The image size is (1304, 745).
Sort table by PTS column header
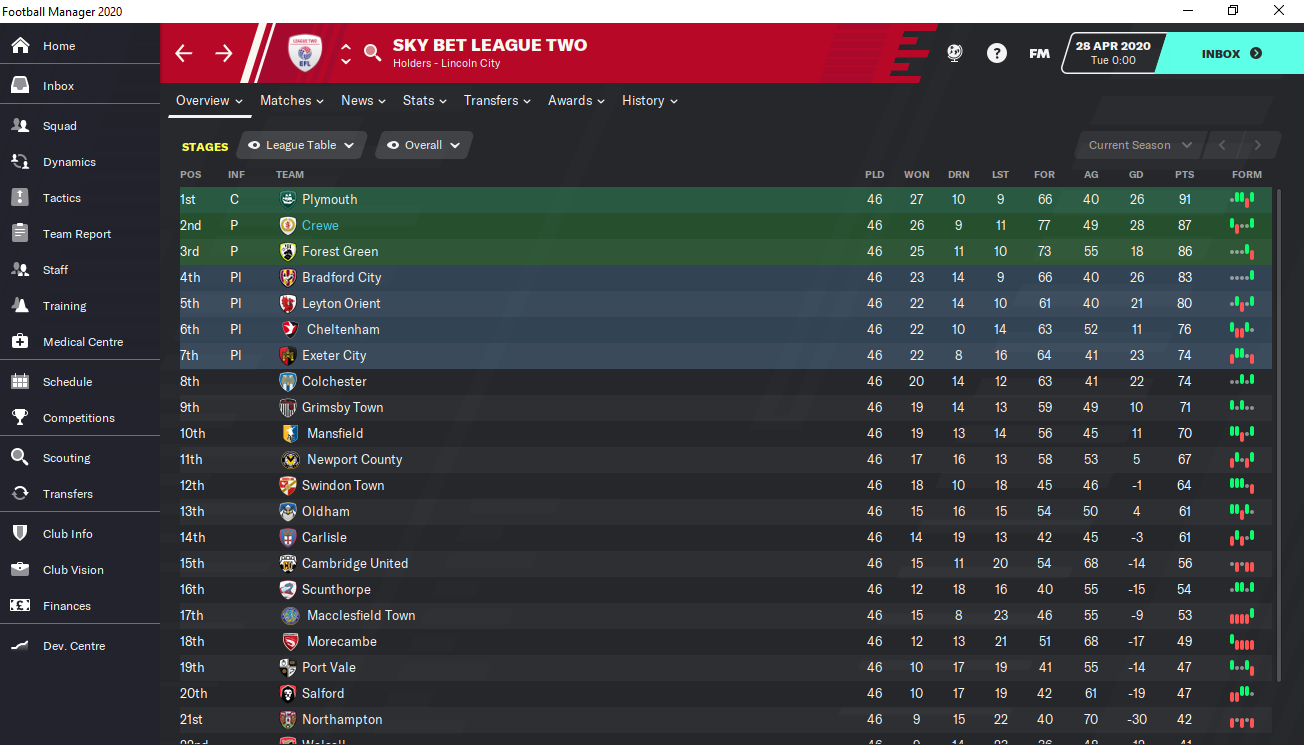(1184, 174)
